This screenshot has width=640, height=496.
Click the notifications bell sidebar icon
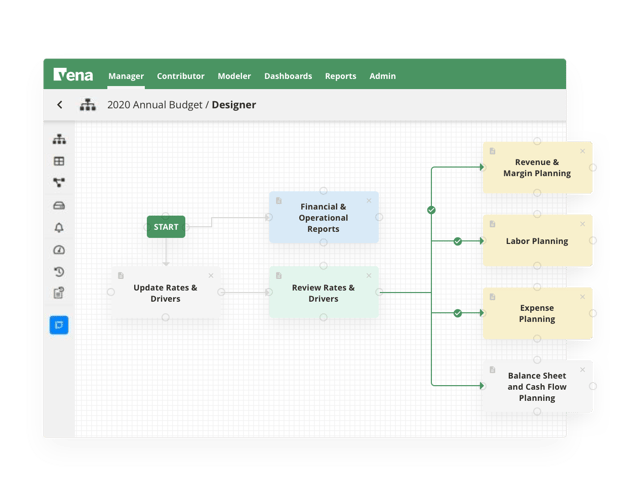click(59, 227)
